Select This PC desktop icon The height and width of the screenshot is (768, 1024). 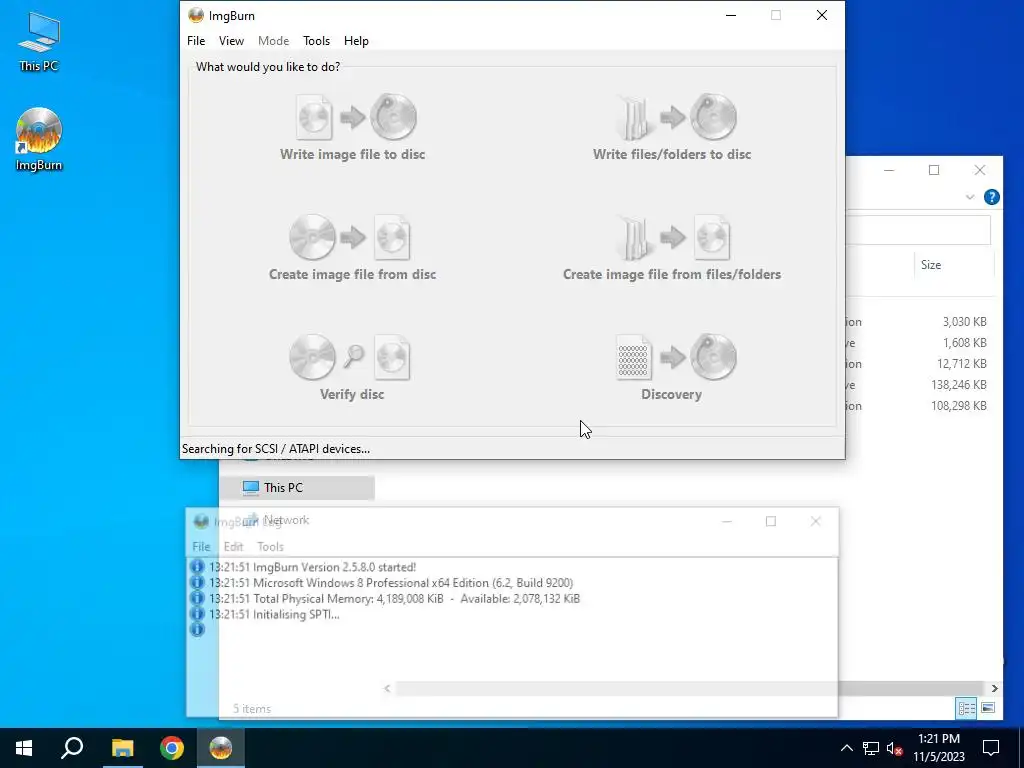39,41
